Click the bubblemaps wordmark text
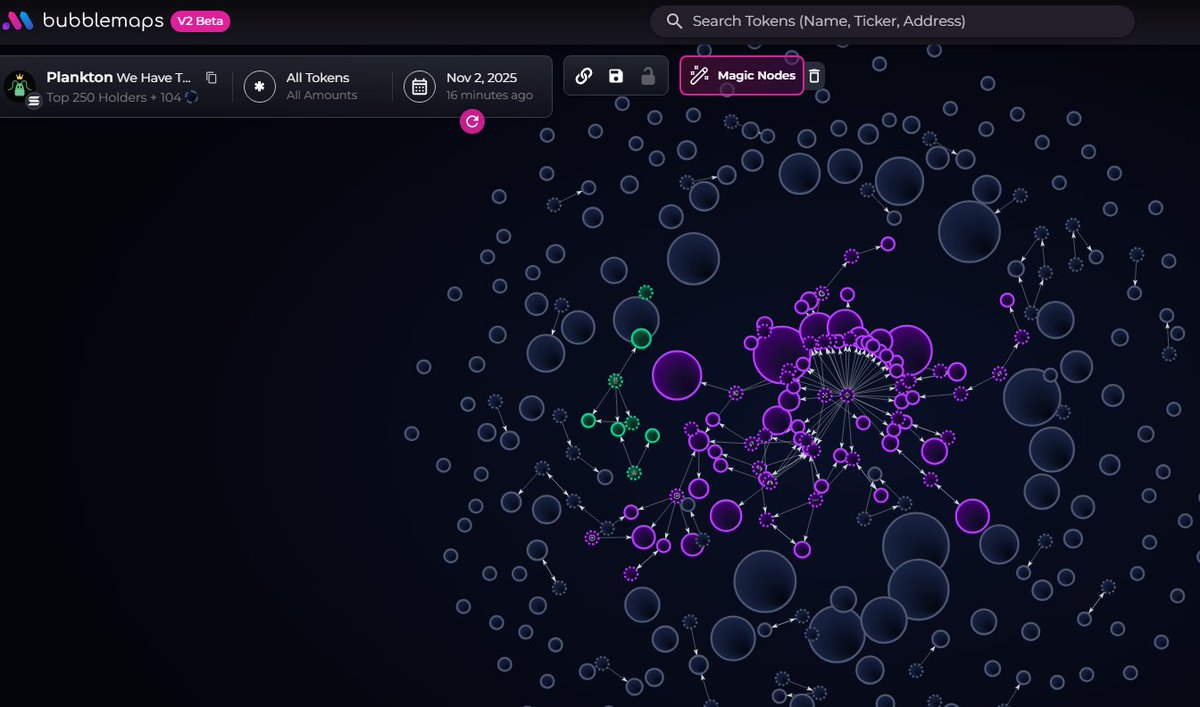The image size is (1200, 707). (x=102, y=21)
